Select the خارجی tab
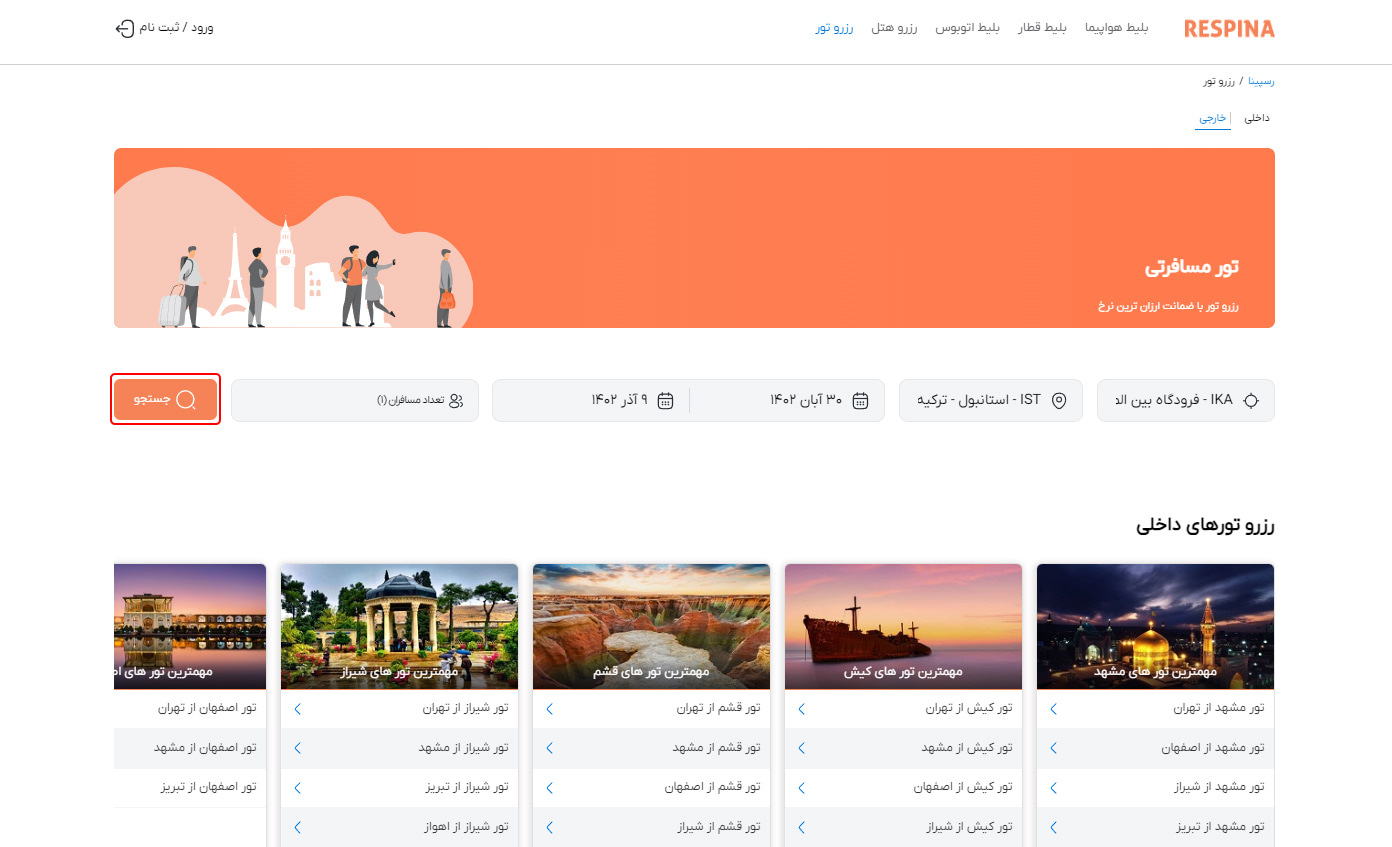This screenshot has width=1392, height=847. coord(1213,117)
